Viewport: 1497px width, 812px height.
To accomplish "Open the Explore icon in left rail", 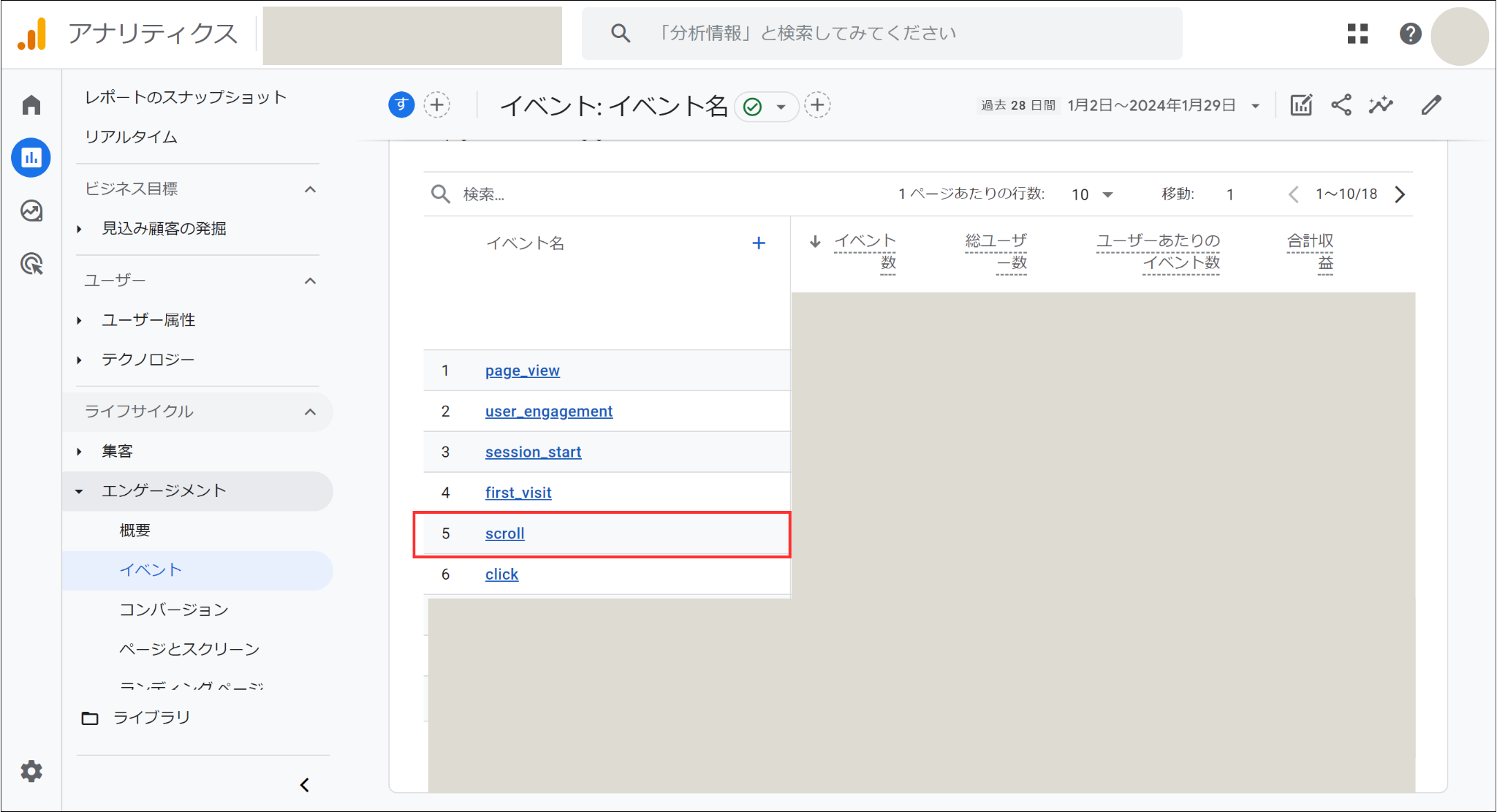I will [31, 211].
